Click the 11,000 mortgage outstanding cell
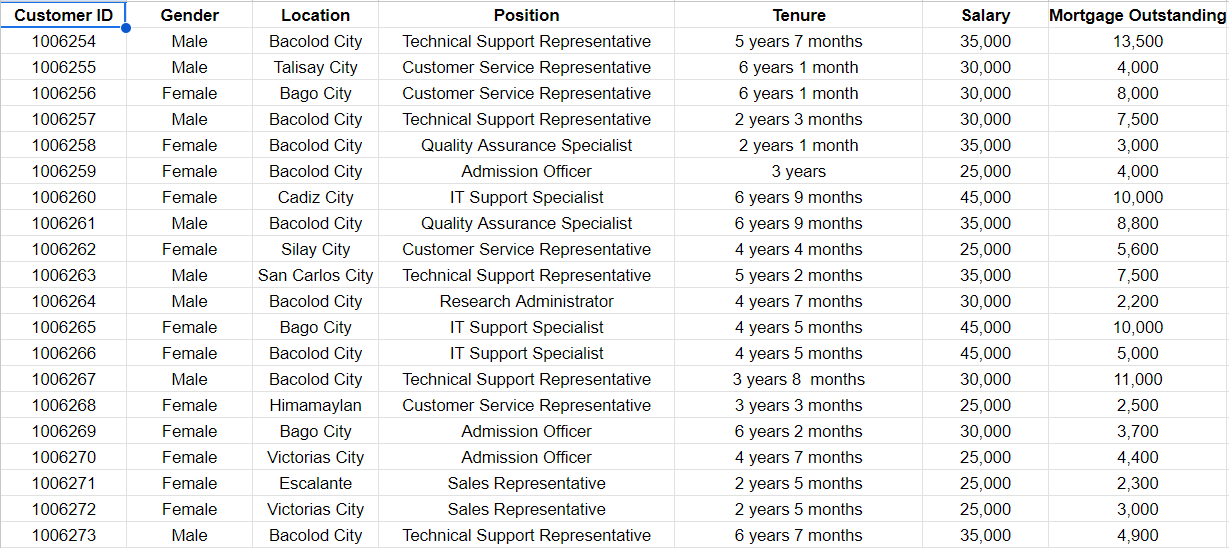 click(x=1137, y=379)
